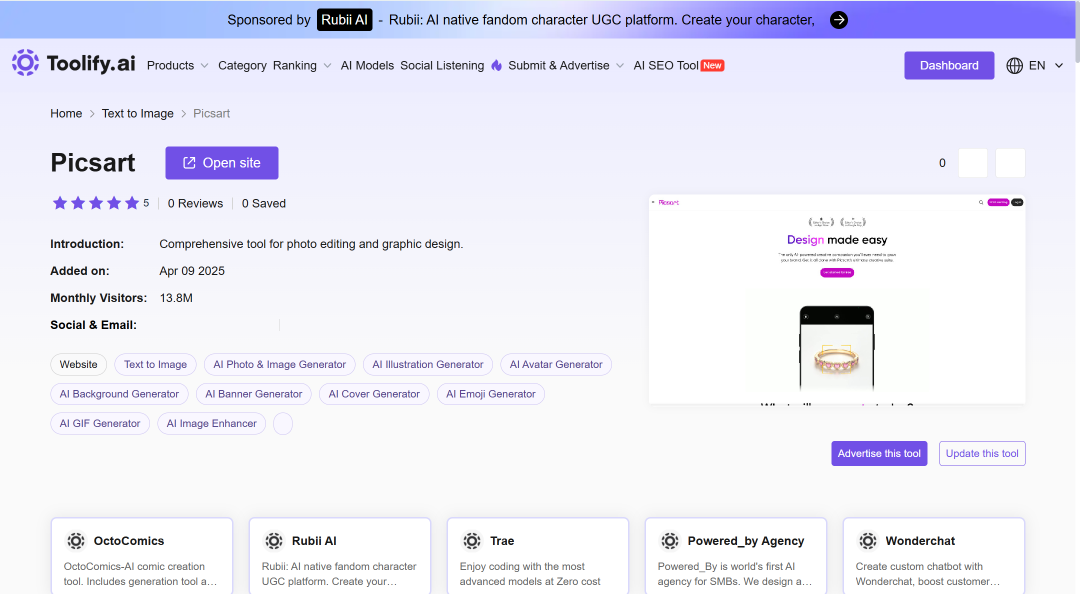This screenshot has height=594, width=1080.
Task: Open the EN language dropdown chevron
Action: point(1059,65)
